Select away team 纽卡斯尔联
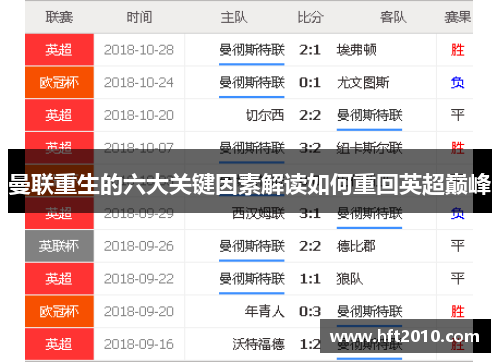The width and height of the screenshot is (500, 362). (369, 147)
